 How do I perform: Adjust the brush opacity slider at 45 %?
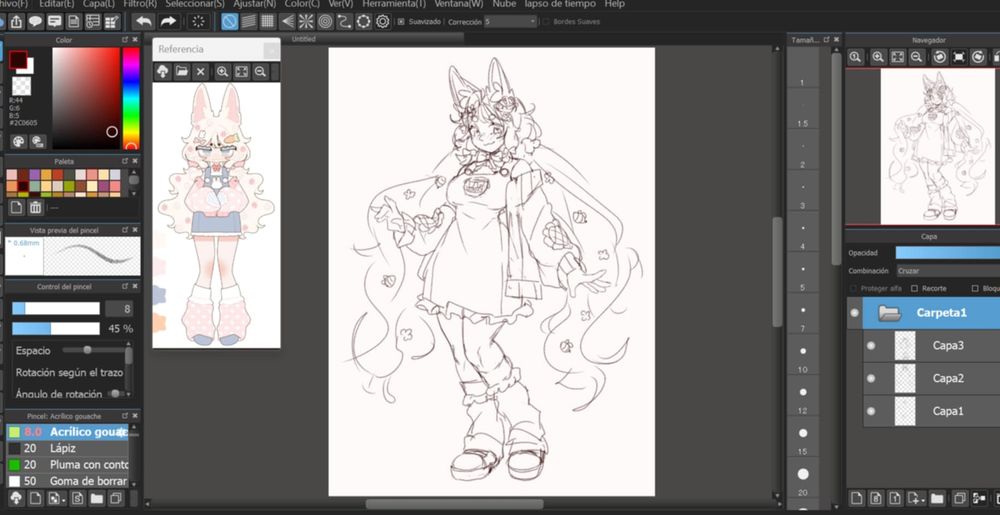pos(56,329)
